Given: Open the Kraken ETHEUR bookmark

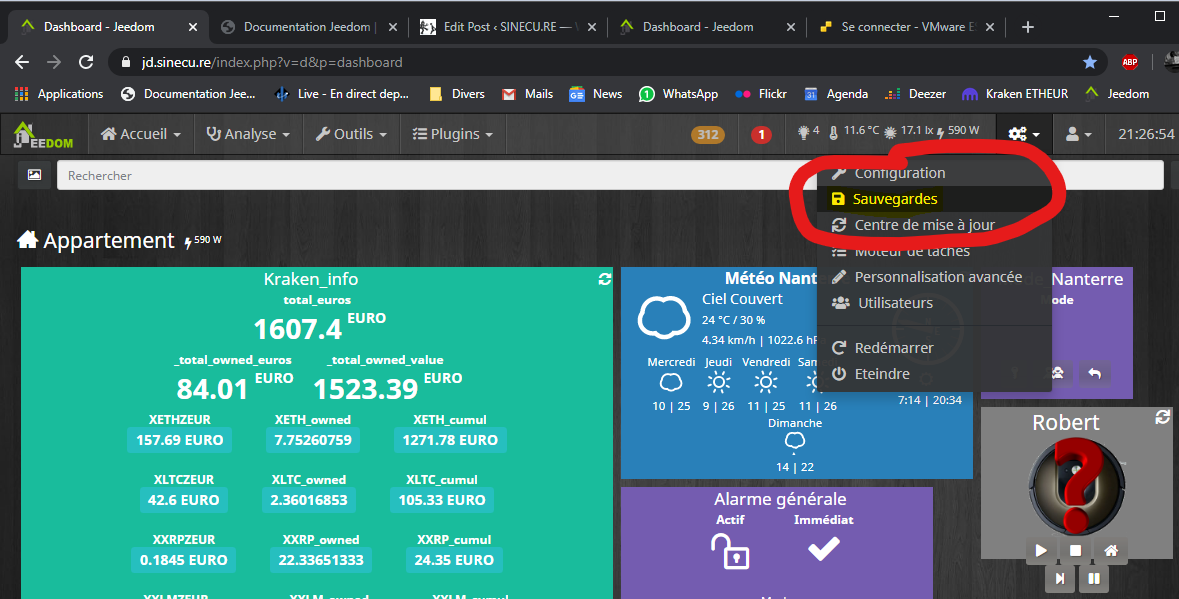Looking at the screenshot, I should 1015,94.
